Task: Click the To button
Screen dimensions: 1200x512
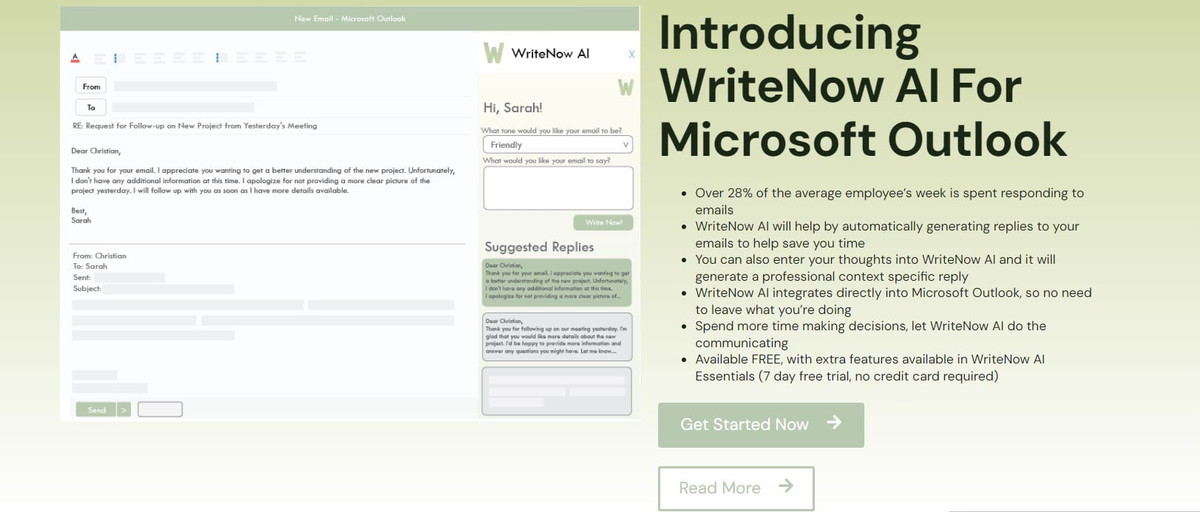Action: (x=91, y=107)
